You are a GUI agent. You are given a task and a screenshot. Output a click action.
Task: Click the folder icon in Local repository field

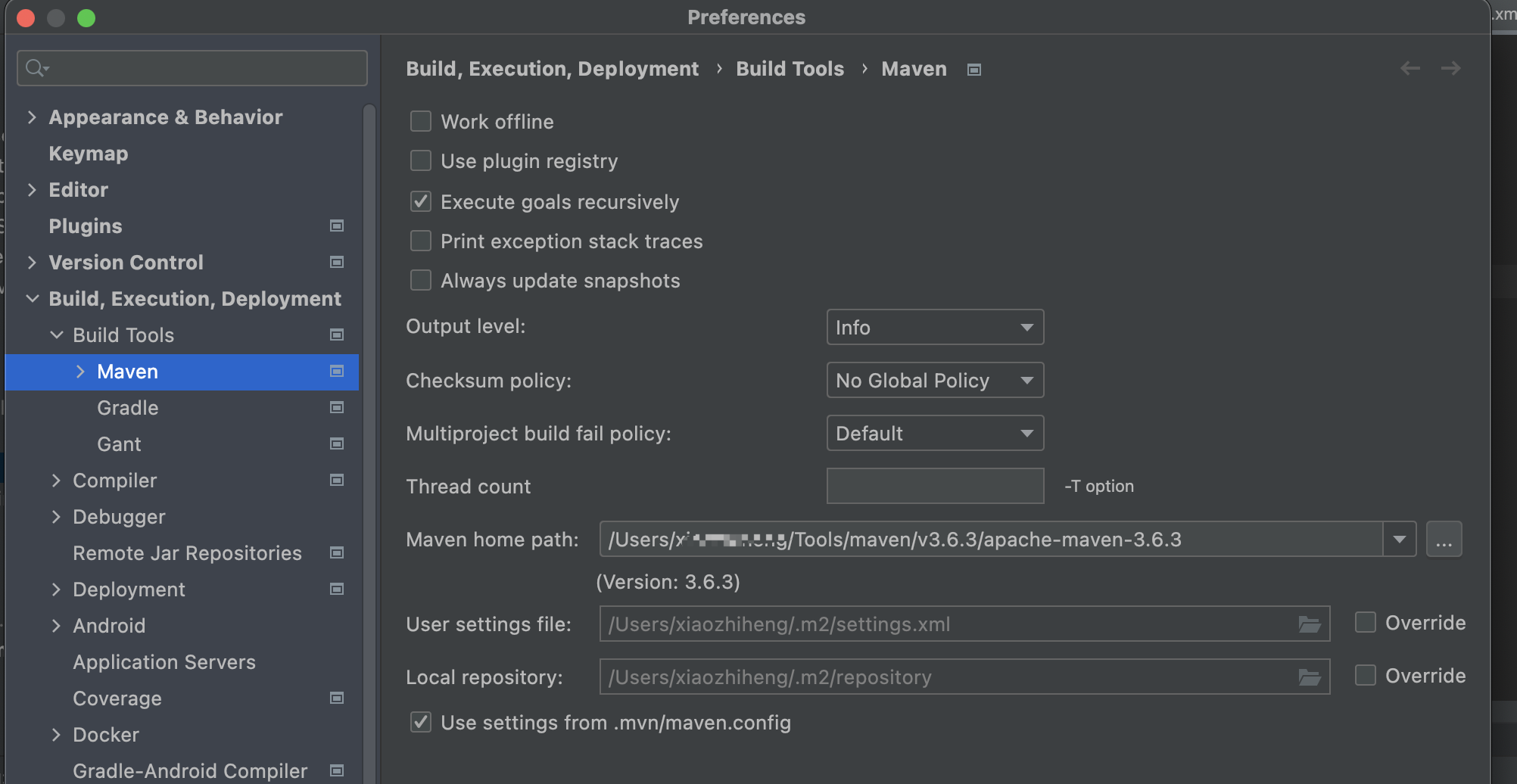coord(1310,677)
